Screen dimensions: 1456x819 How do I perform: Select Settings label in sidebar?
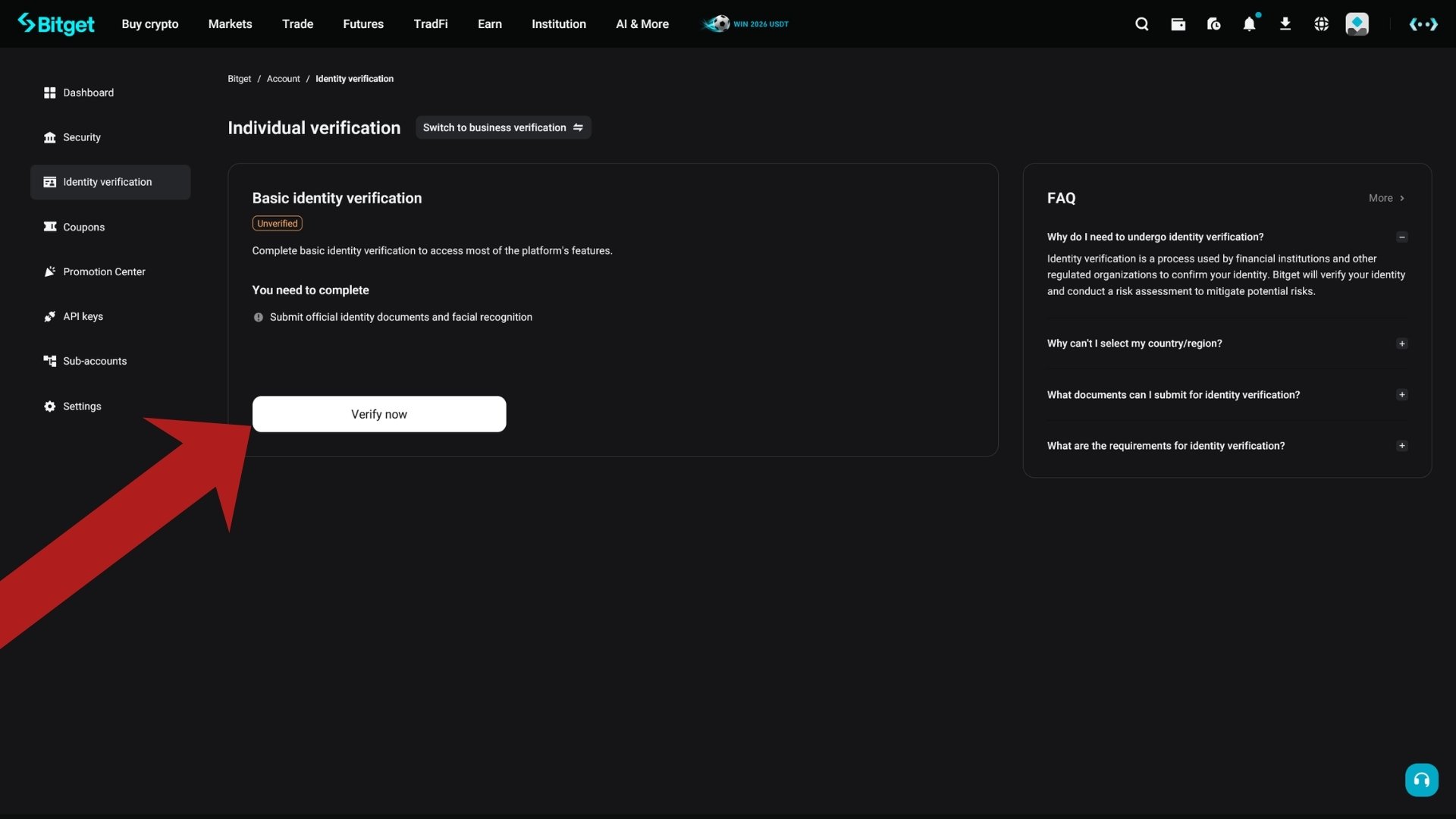[82, 406]
